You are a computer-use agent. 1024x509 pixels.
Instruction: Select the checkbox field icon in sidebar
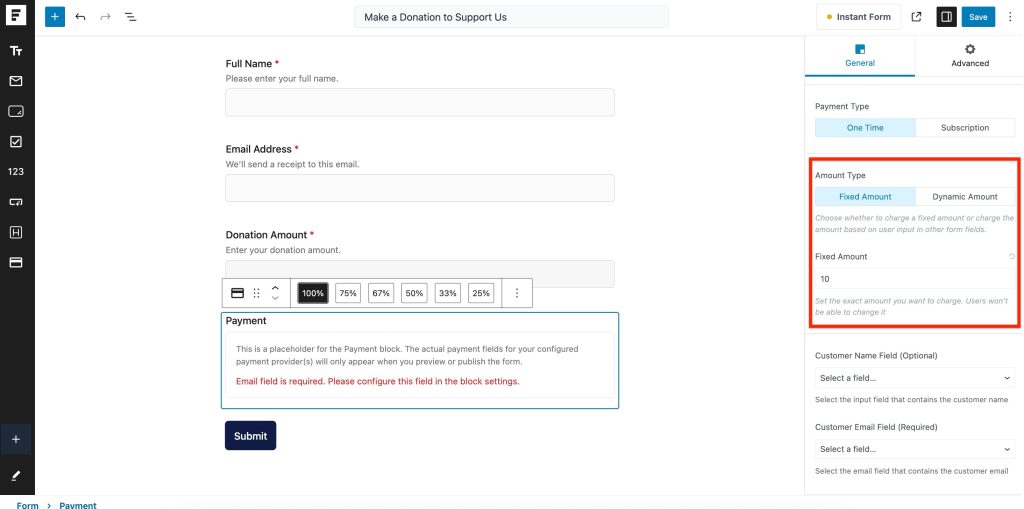16,142
